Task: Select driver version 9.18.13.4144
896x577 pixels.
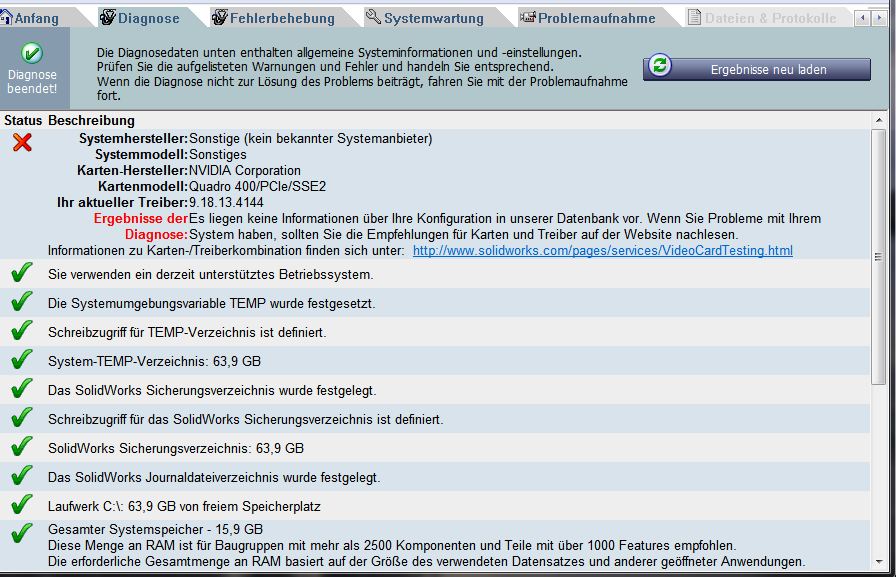Action: (226, 202)
